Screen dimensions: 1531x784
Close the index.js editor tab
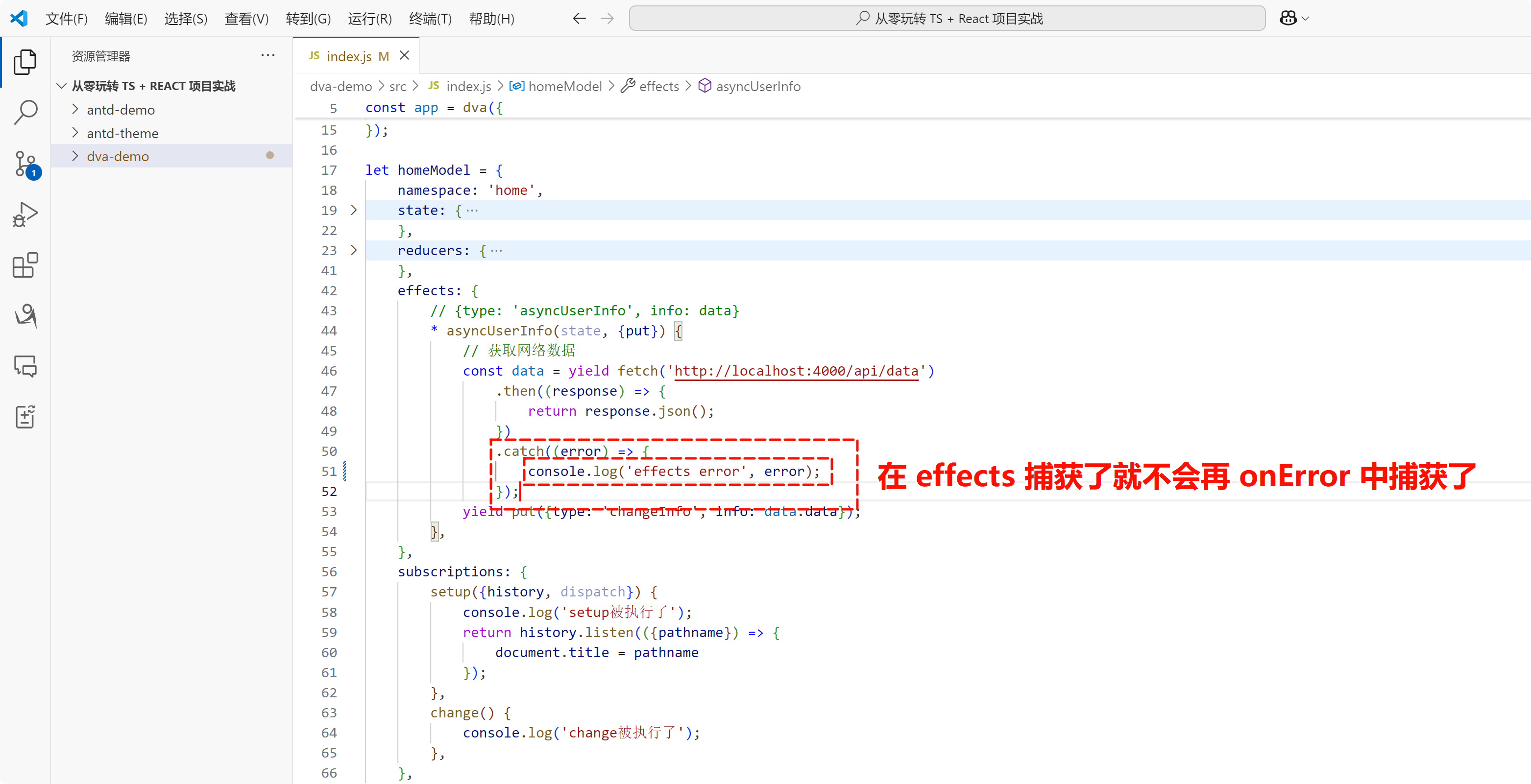tap(405, 56)
